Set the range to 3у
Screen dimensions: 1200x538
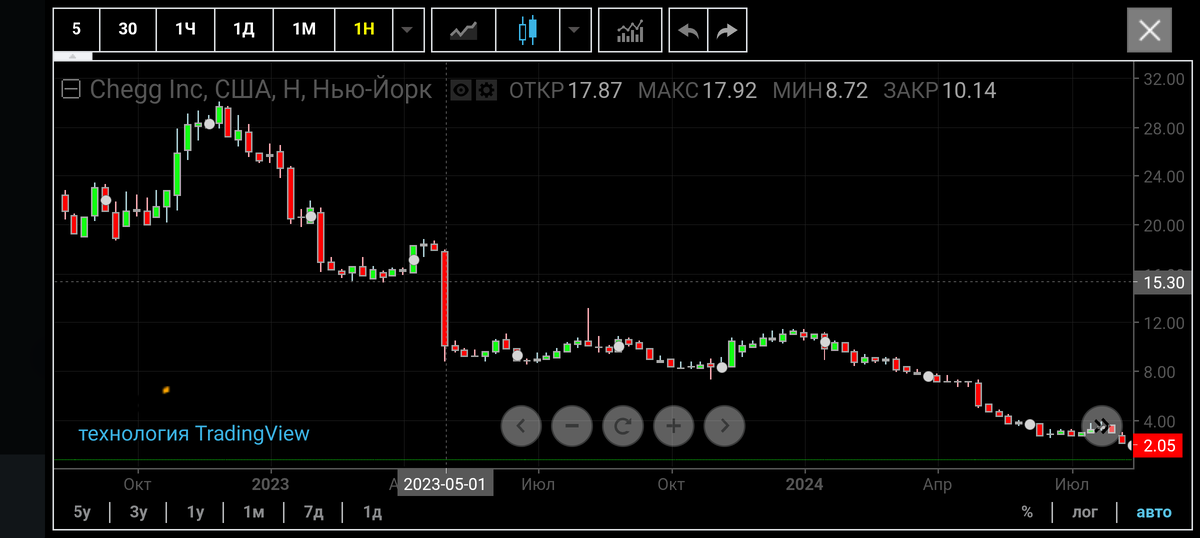pyautogui.click(x=138, y=512)
